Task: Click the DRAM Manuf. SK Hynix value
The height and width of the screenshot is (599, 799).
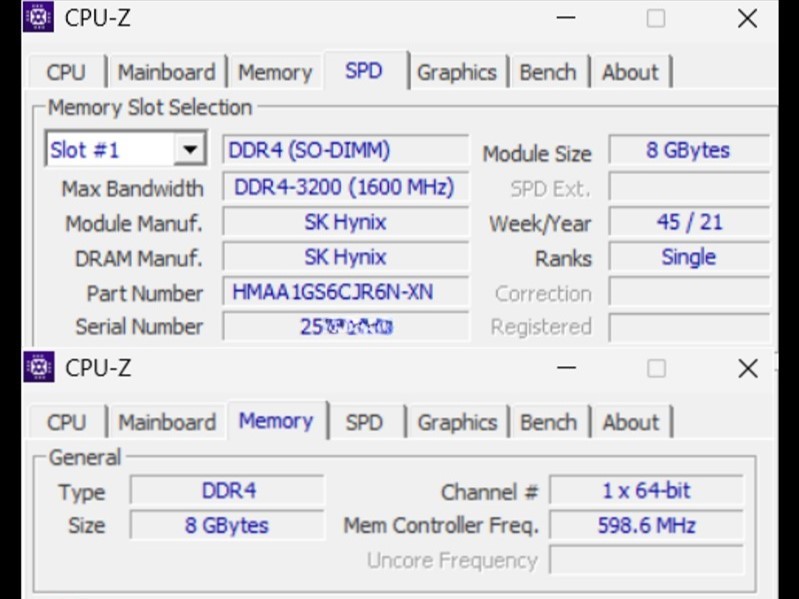Action: pos(345,257)
